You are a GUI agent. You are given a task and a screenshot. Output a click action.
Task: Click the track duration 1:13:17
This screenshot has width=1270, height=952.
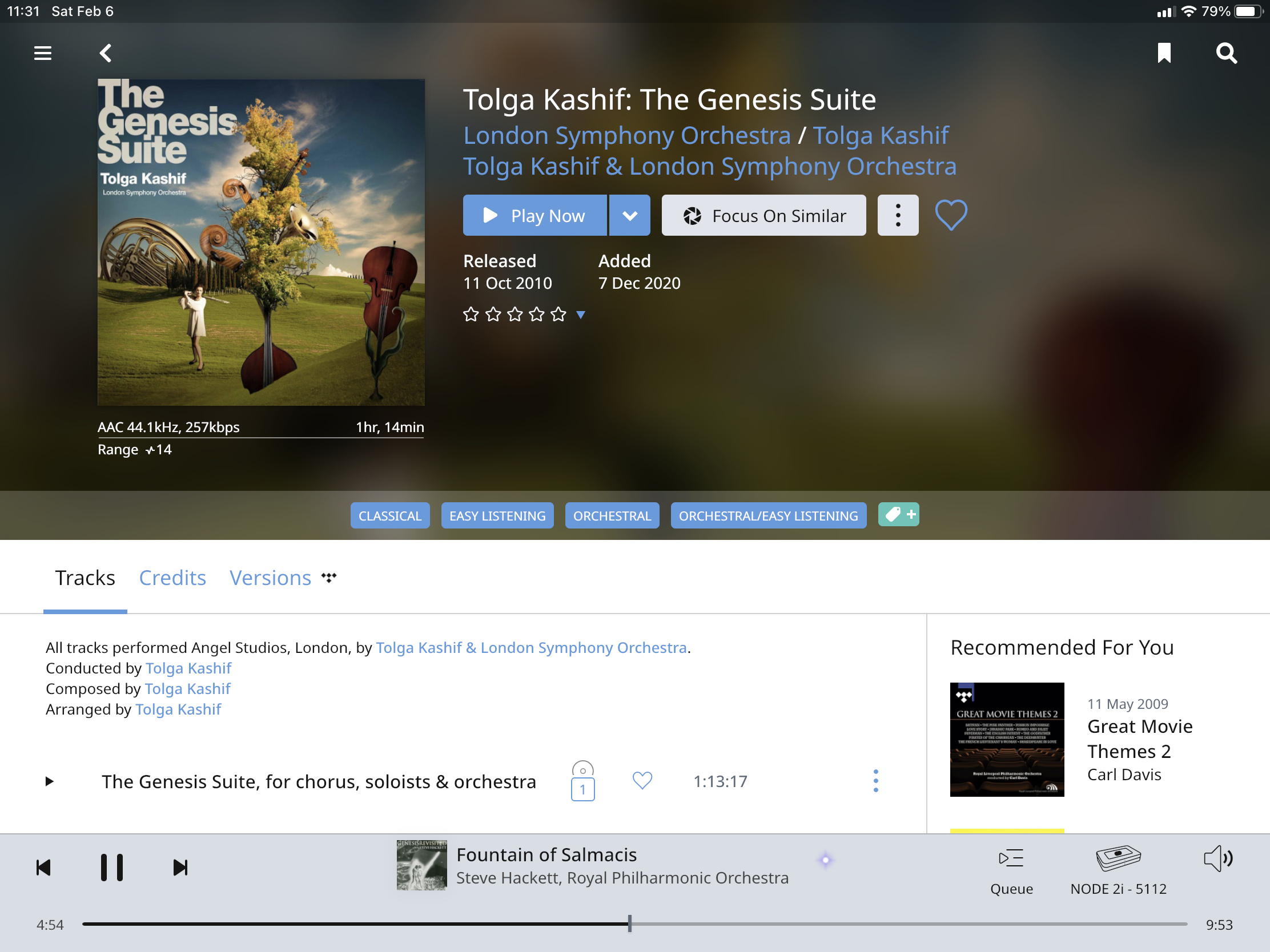click(x=720, y=781)
